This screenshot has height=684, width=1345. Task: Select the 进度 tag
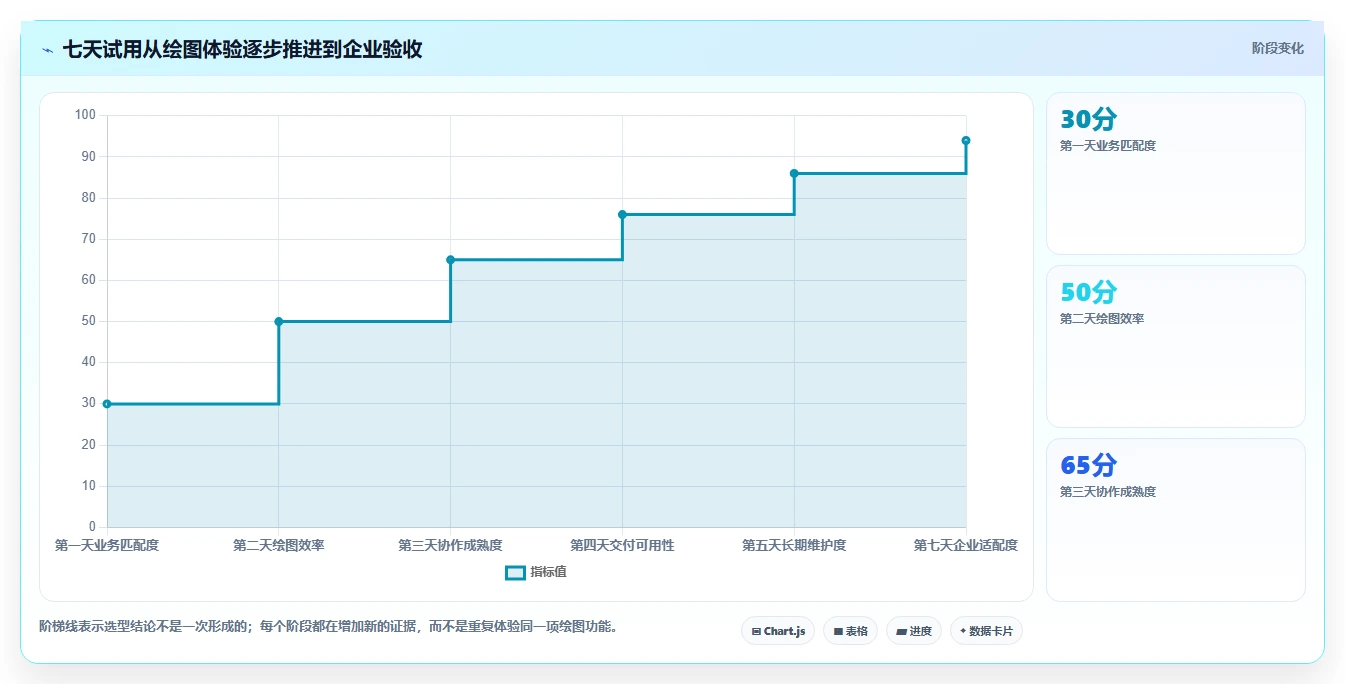[x=914, y=631]
